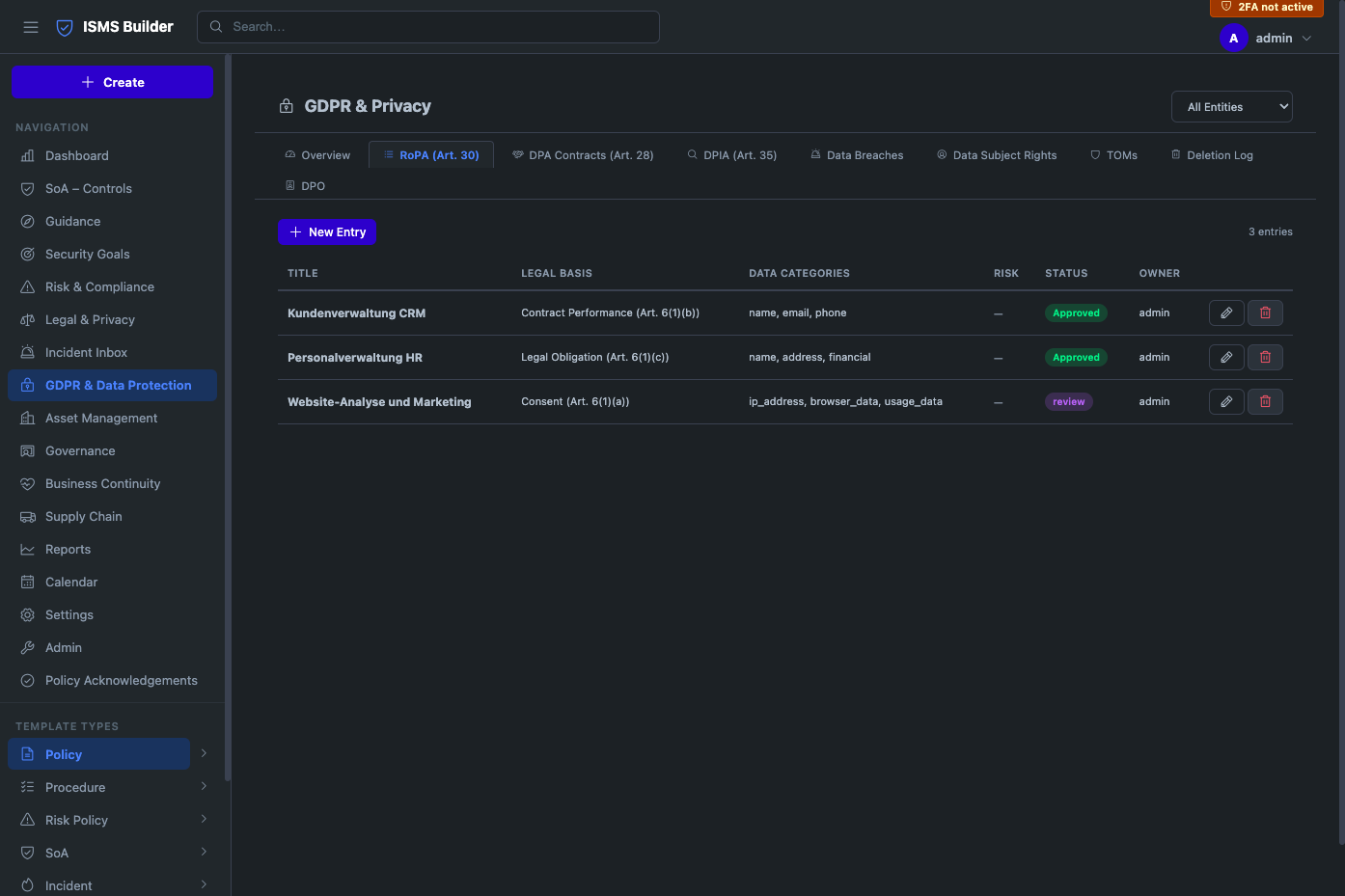
Task: Navigate to Supply Chain
Action: (112, 516)
